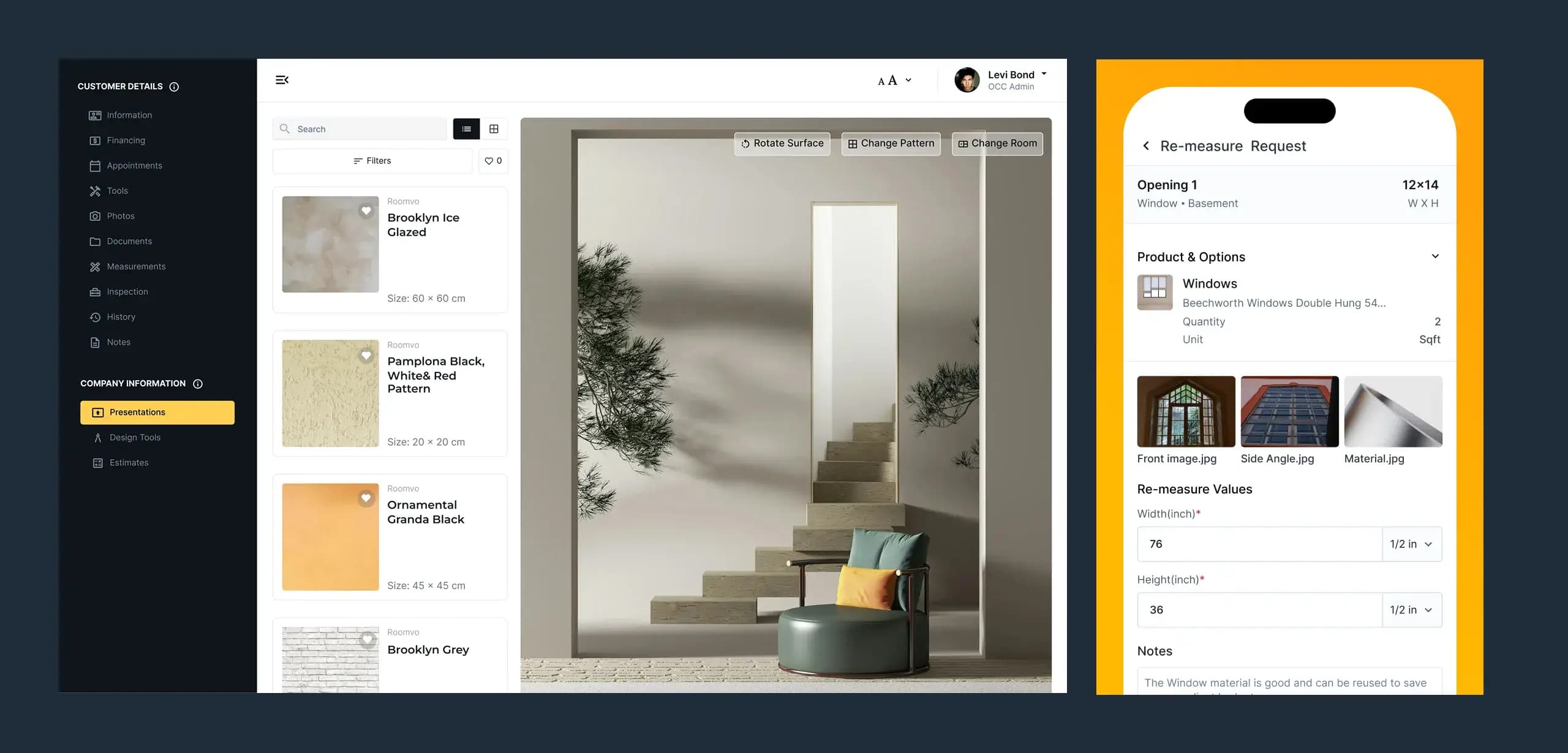Click the Information sidebar icon
This screenshot has width=1568, height=753.
(x=95, y=115)
